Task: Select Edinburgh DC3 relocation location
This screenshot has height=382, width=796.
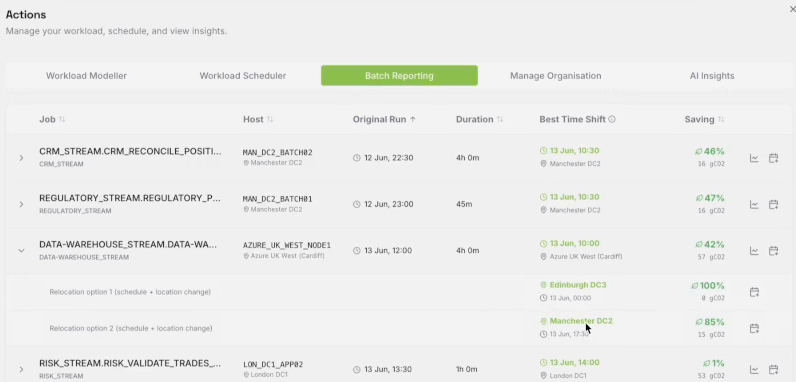Action: pyautogui.click(x=578, y=285)
